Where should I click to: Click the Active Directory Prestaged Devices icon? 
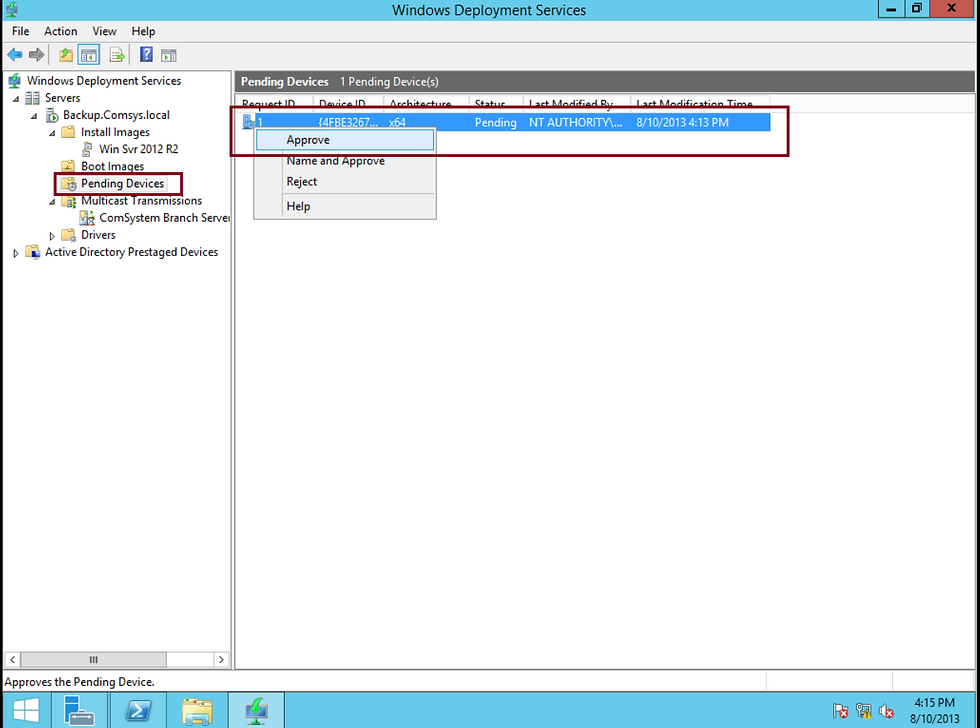[32, 252]
